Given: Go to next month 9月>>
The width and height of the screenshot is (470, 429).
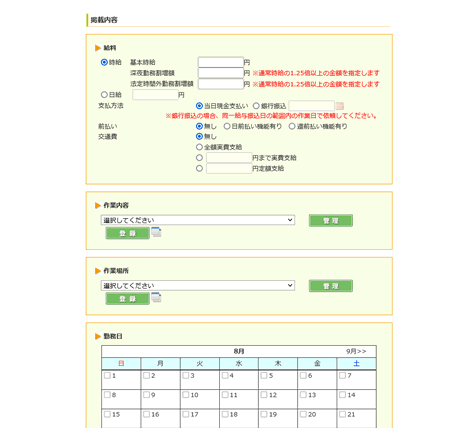Looking at the screenshot, I should point(356,351).
